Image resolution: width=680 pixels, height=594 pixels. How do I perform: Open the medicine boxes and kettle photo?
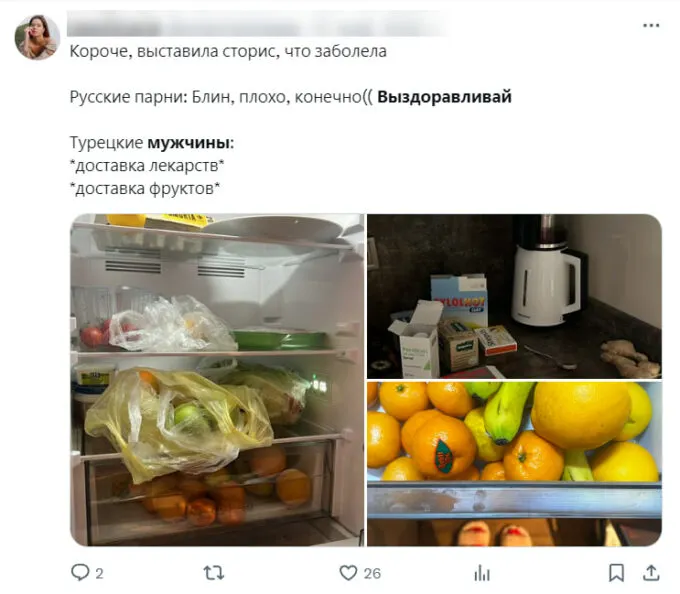pos(514,296)
